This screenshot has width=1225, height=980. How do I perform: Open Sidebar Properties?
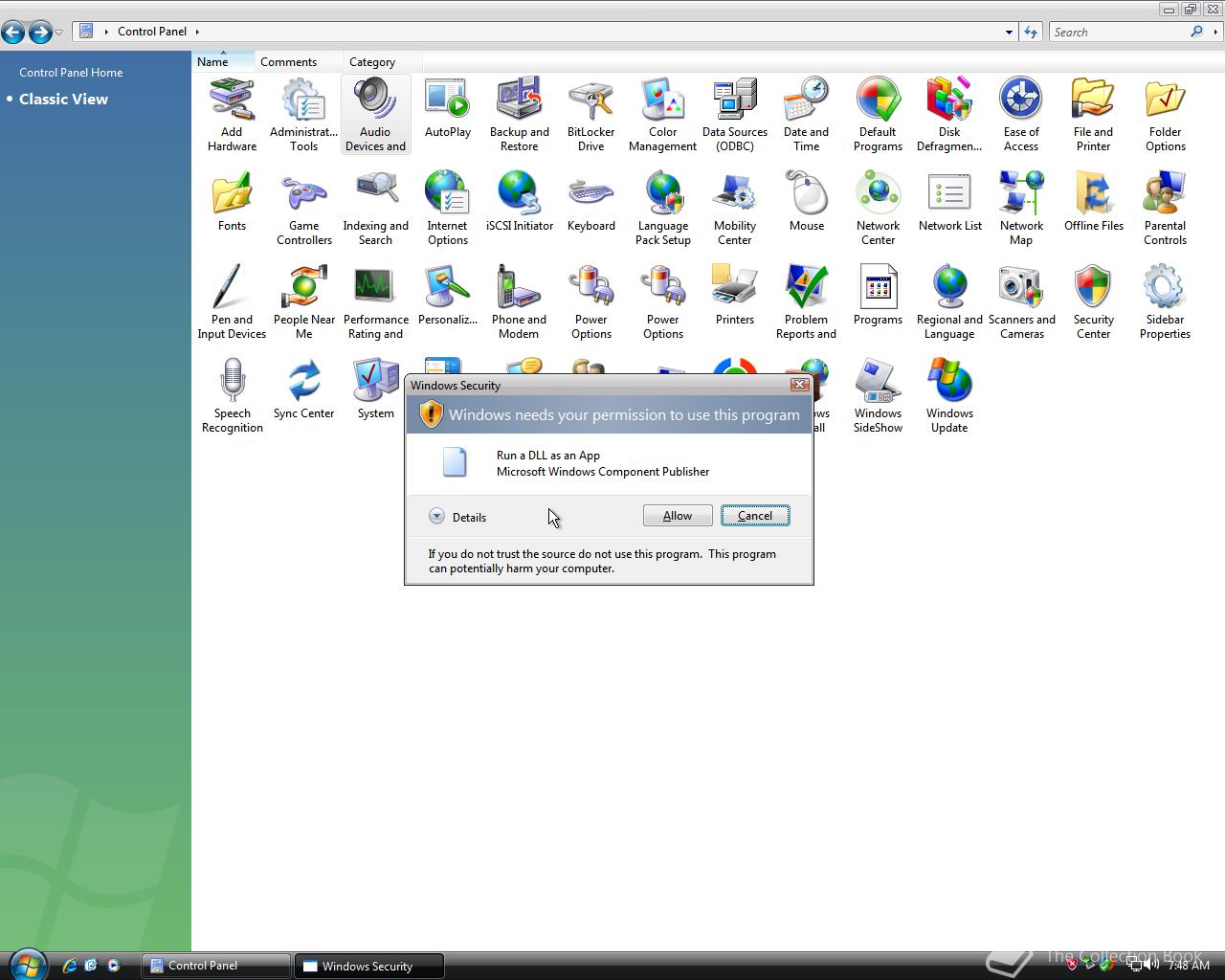1165,302
